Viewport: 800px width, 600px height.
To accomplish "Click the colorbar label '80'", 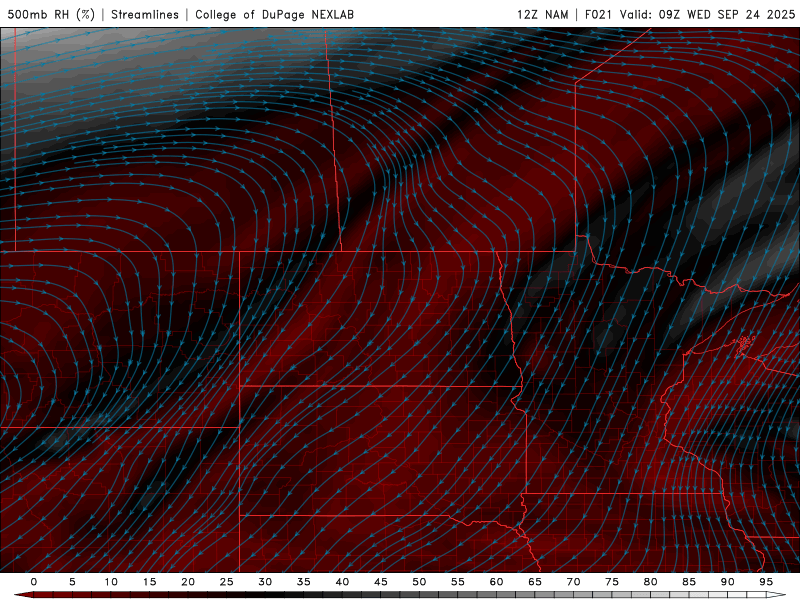I will click(x=650, y=582).
